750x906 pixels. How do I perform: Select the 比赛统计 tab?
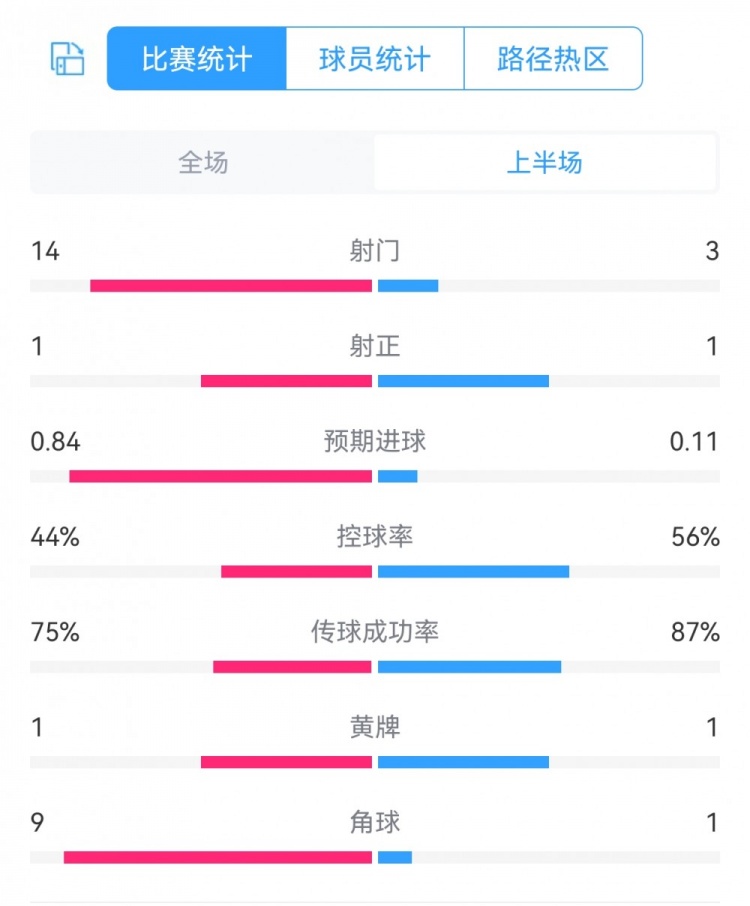coord(197,59)
